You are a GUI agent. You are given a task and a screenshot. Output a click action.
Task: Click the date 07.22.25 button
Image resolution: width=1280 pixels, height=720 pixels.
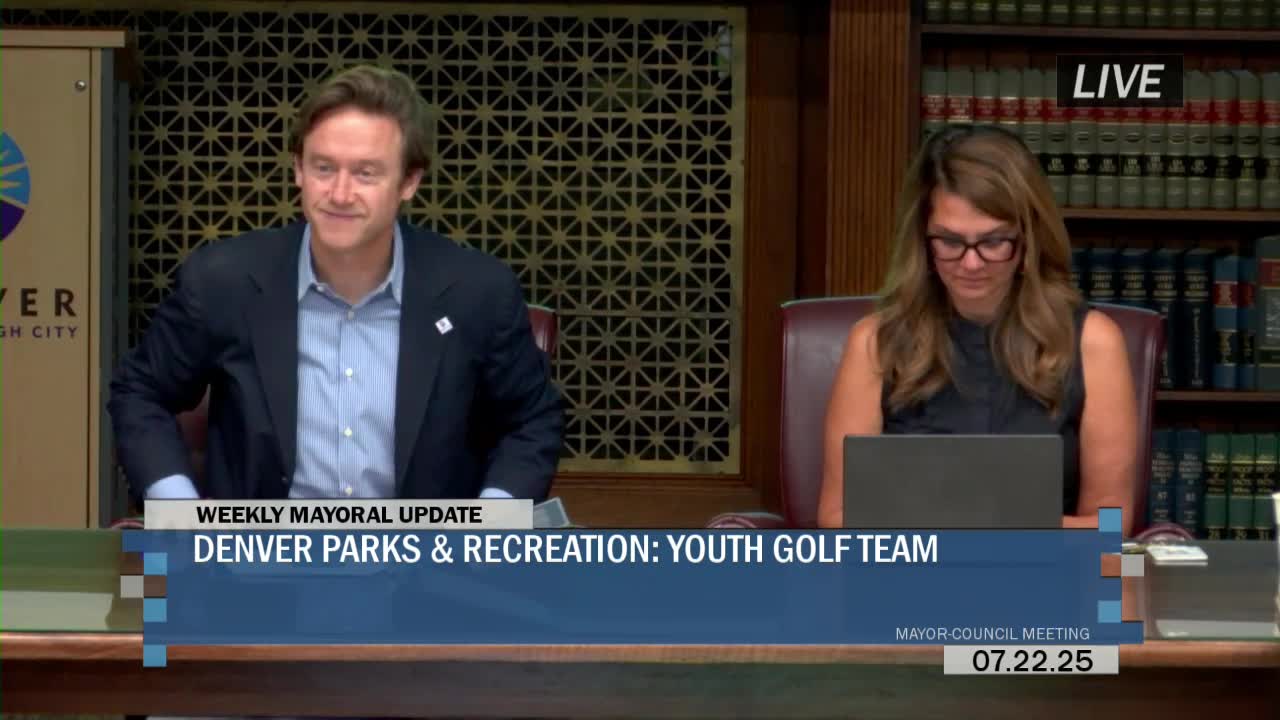(1032, 660)
